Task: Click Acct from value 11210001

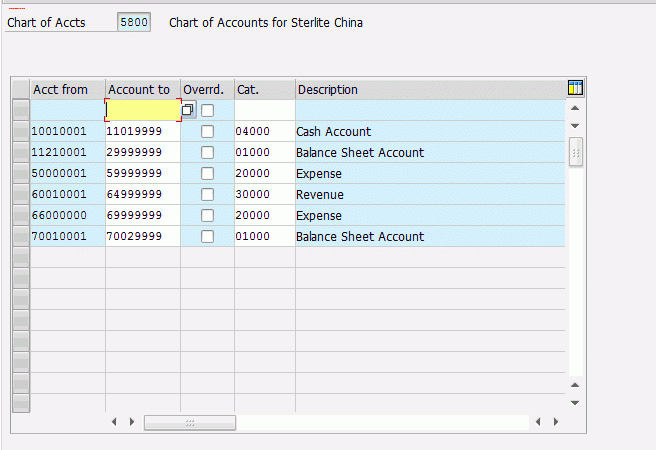Action: (59, 152)
